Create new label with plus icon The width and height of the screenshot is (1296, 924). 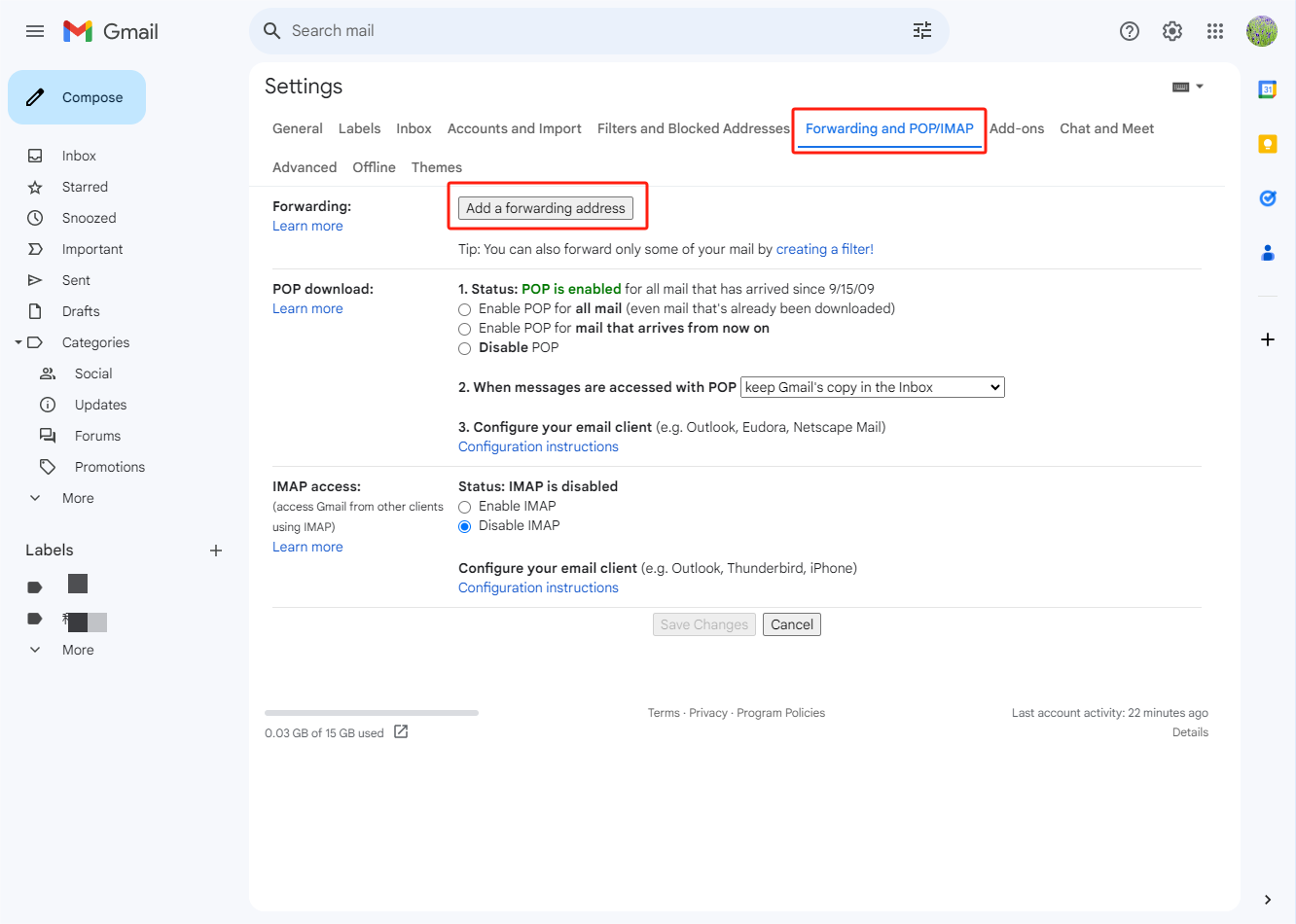(216, 551)
